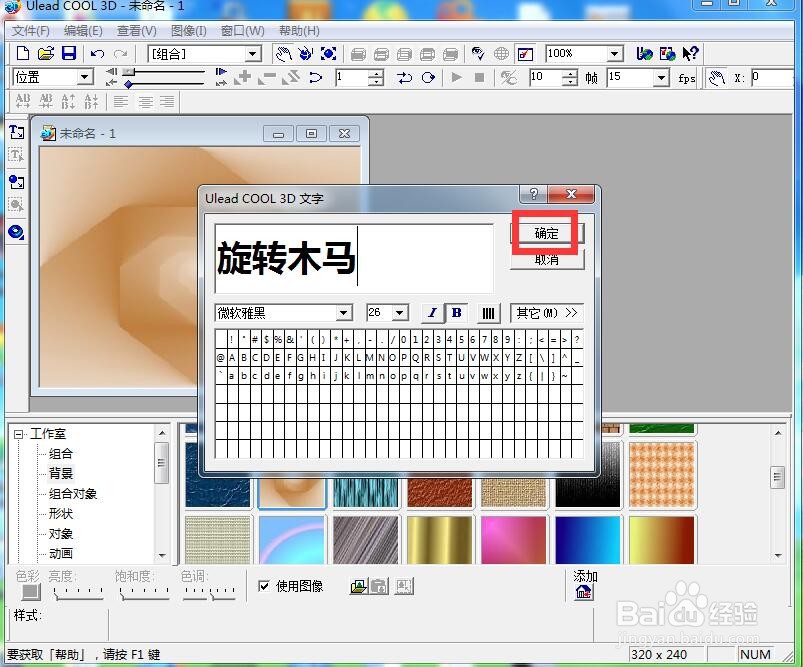
Task: Select the pink gradient background thumbnail
Action: [513, 540]
